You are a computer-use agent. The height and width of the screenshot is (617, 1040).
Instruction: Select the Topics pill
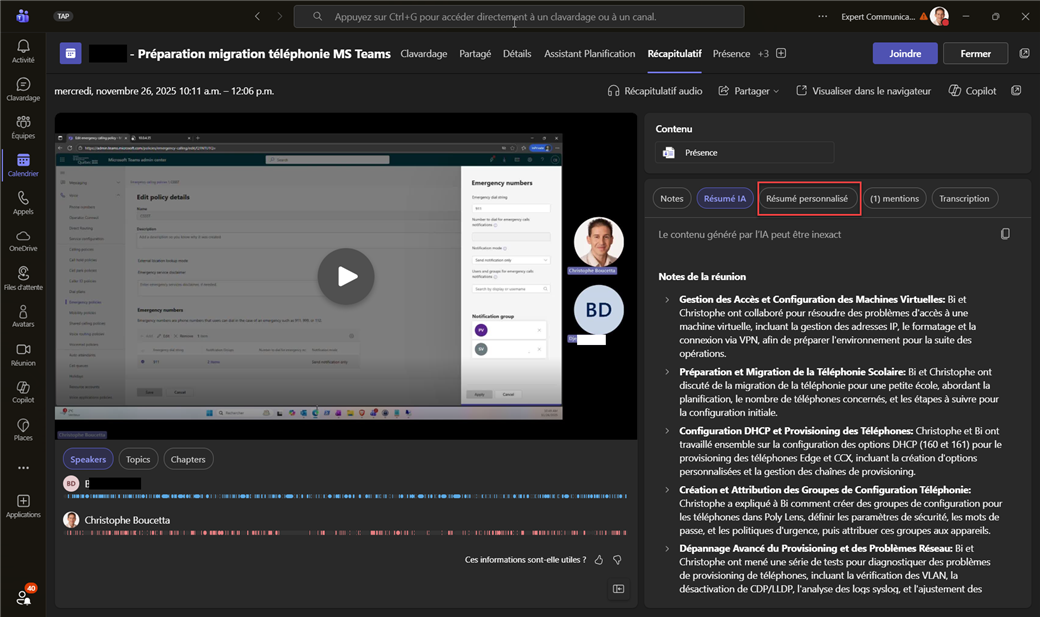click(138, 459)
